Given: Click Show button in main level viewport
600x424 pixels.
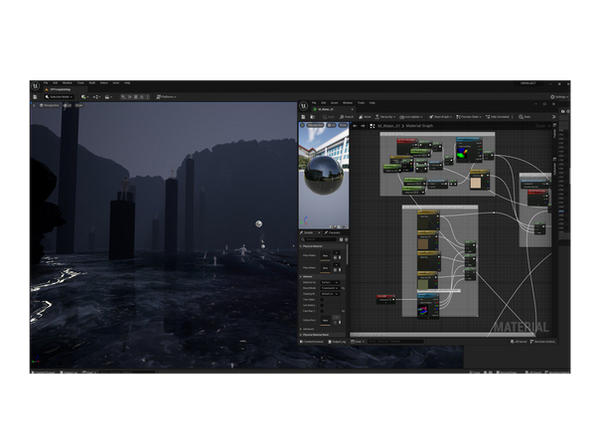Looking at the screenshot, I should (79, 105).
